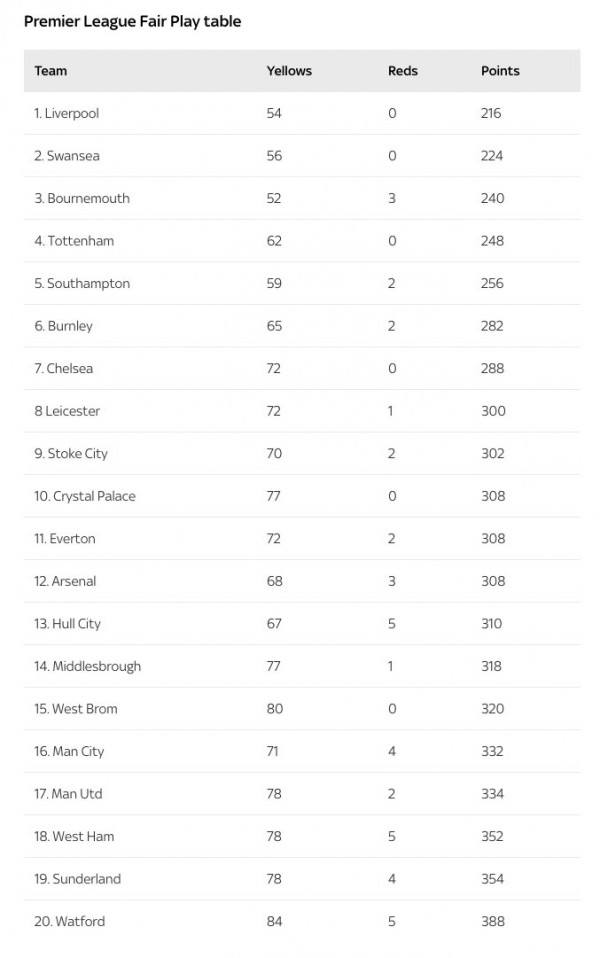Click the Premier League Fair Play table title
The width and height of the screenshot is (600, 958).
point(133,21)
